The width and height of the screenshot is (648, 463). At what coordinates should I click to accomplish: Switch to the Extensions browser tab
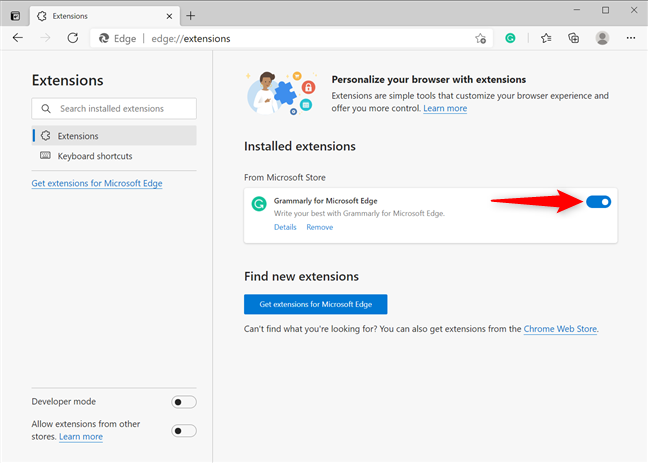tap(105, 16)
